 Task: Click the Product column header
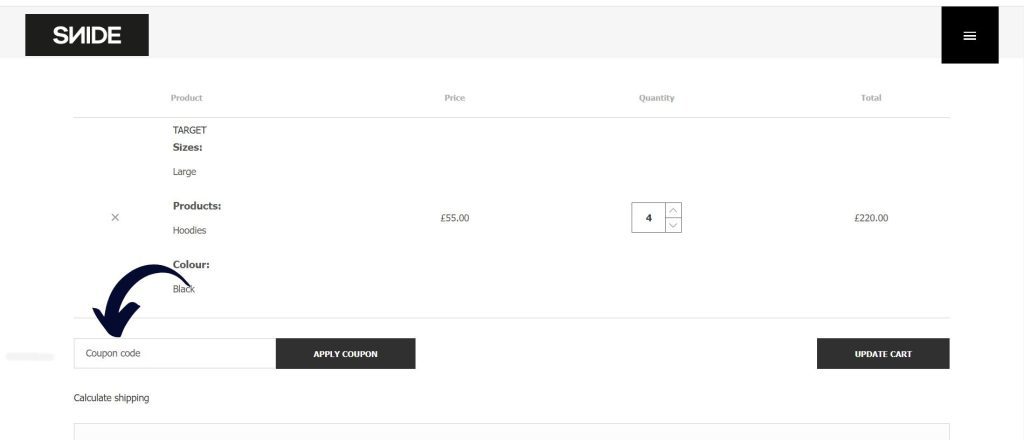186,98
